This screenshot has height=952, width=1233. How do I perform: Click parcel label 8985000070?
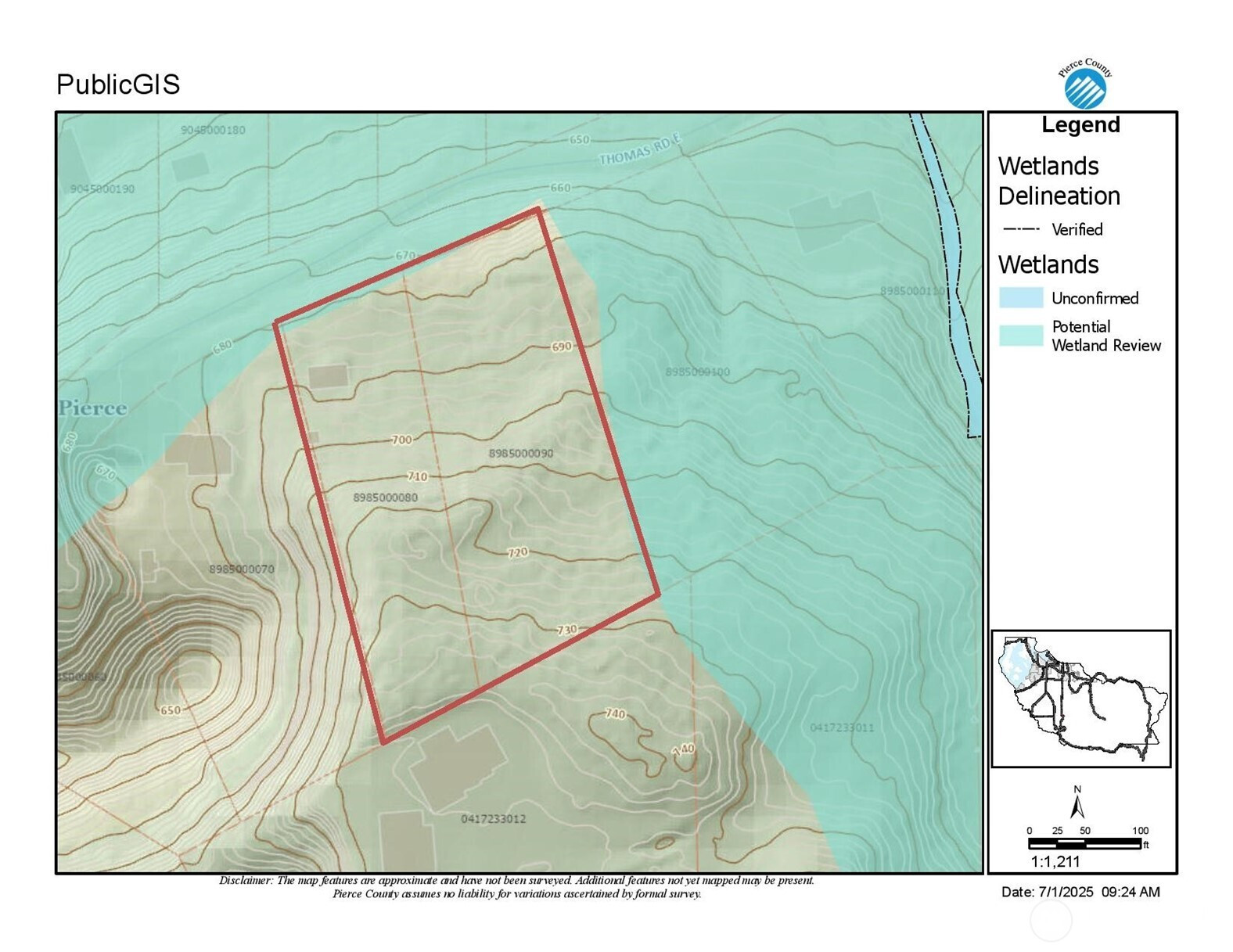242,569
